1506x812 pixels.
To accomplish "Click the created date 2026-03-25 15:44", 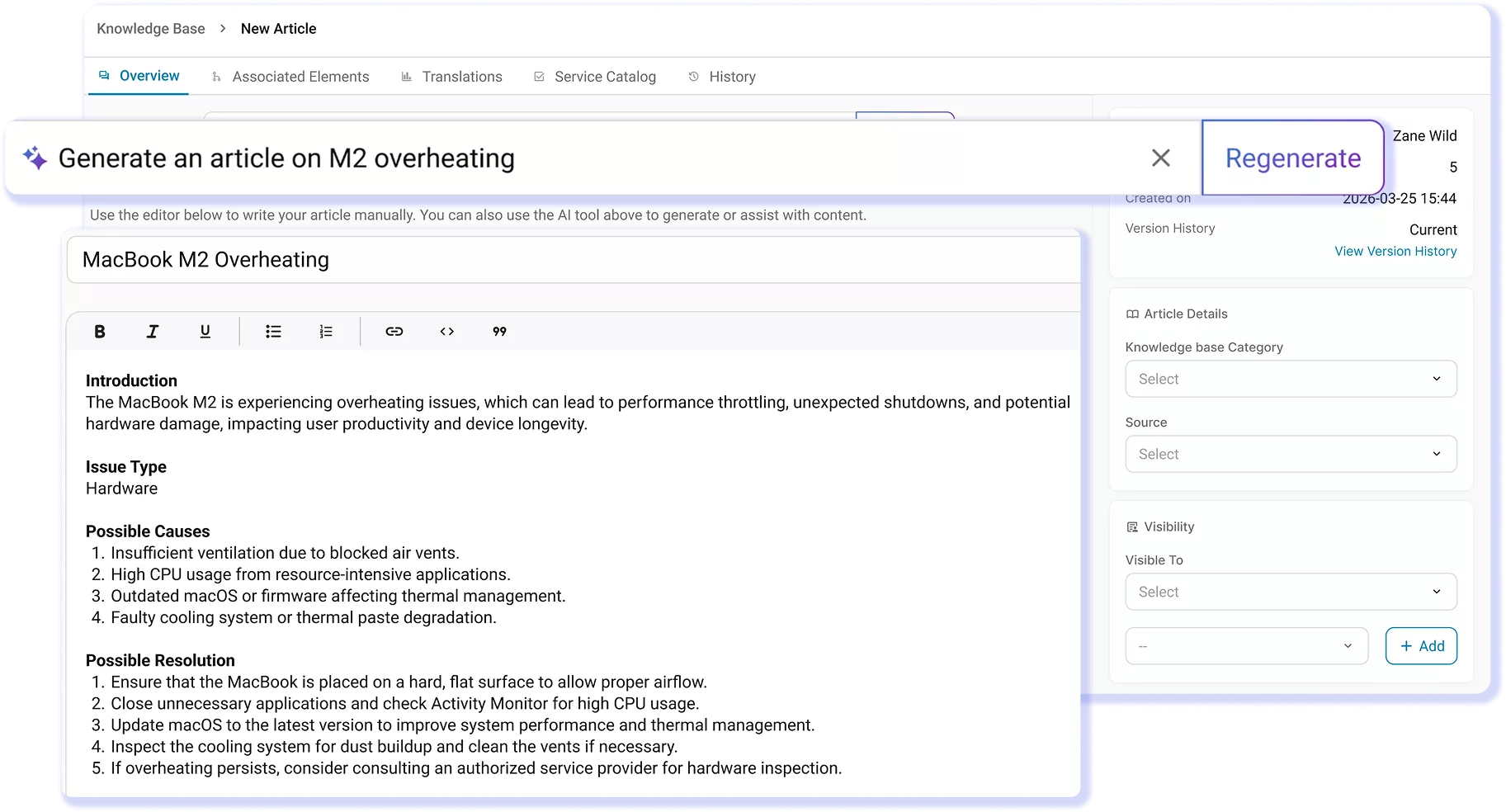I will tap(1400, 199).
